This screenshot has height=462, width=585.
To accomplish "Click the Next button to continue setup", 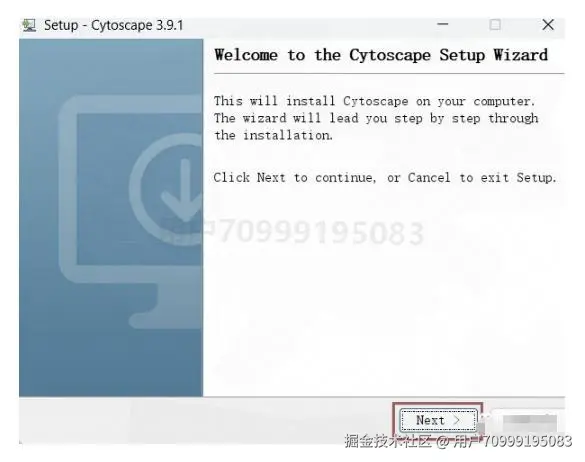I will pos(438,420).
